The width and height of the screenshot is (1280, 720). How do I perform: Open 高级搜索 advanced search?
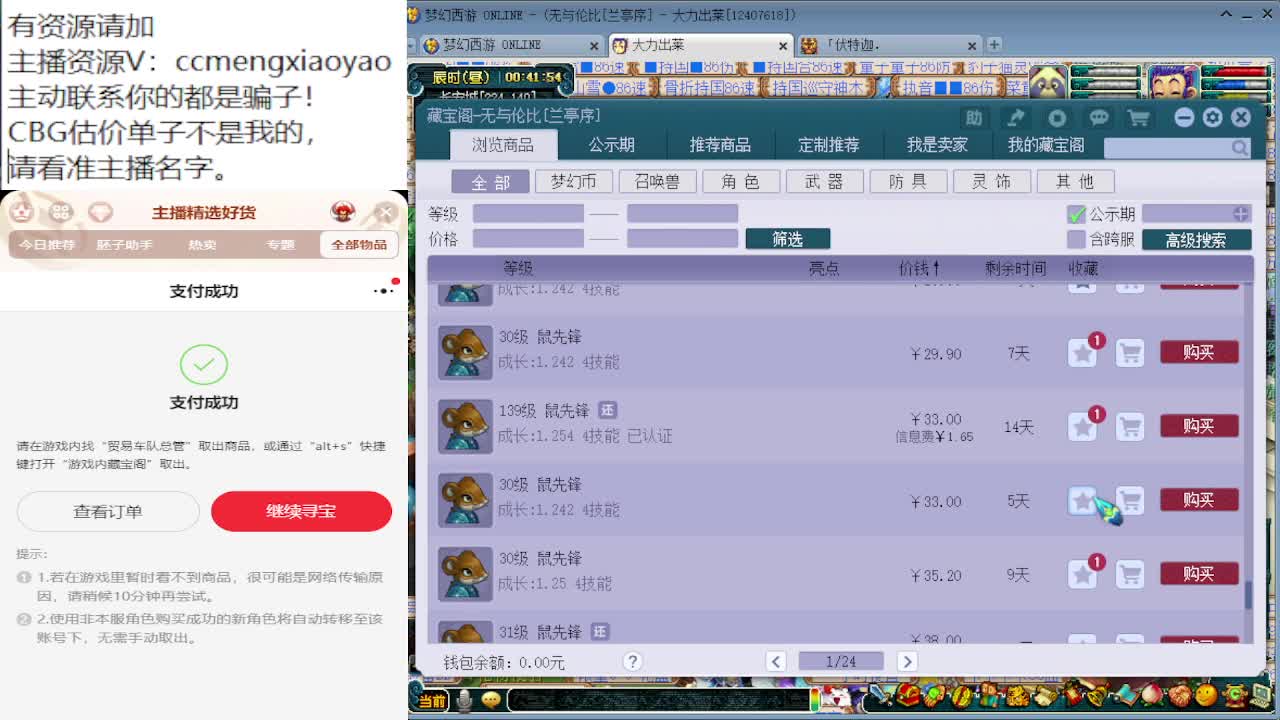[x=1196, y=240]
